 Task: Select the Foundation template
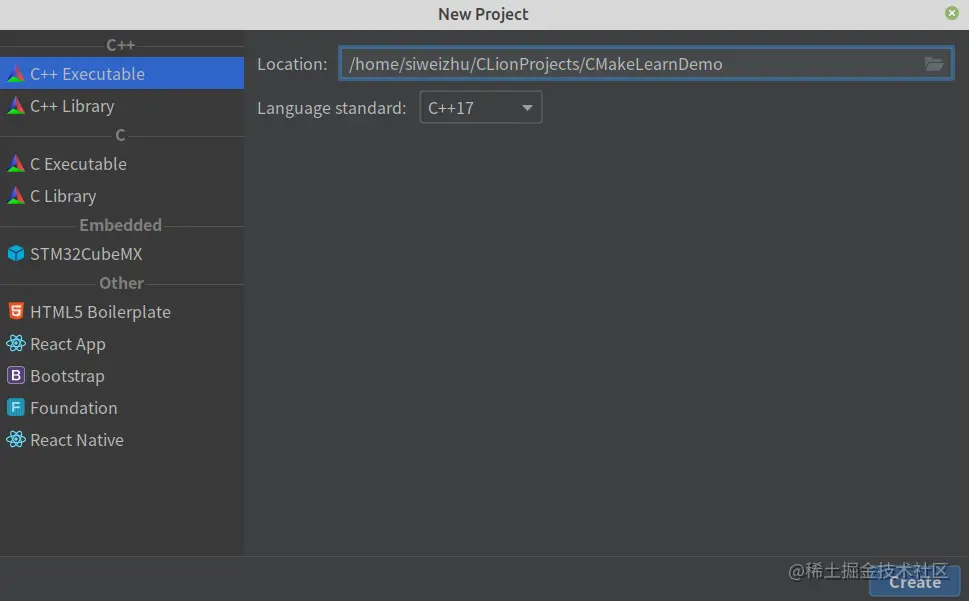pos(122,408)
